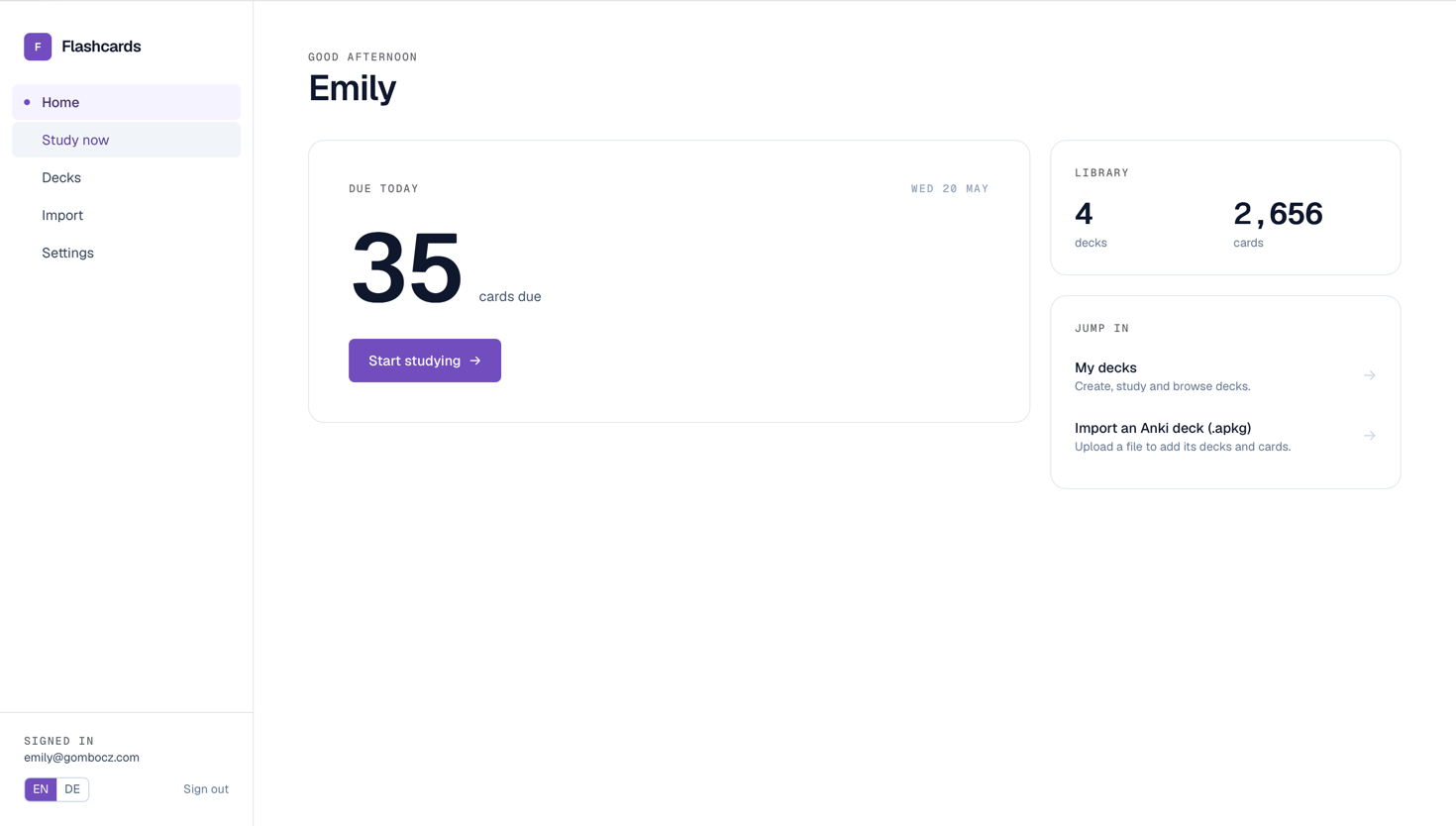This screenshot has width=1456, height=826.
Task: Click the SIGNED IN label
Action: coord(58,741)
